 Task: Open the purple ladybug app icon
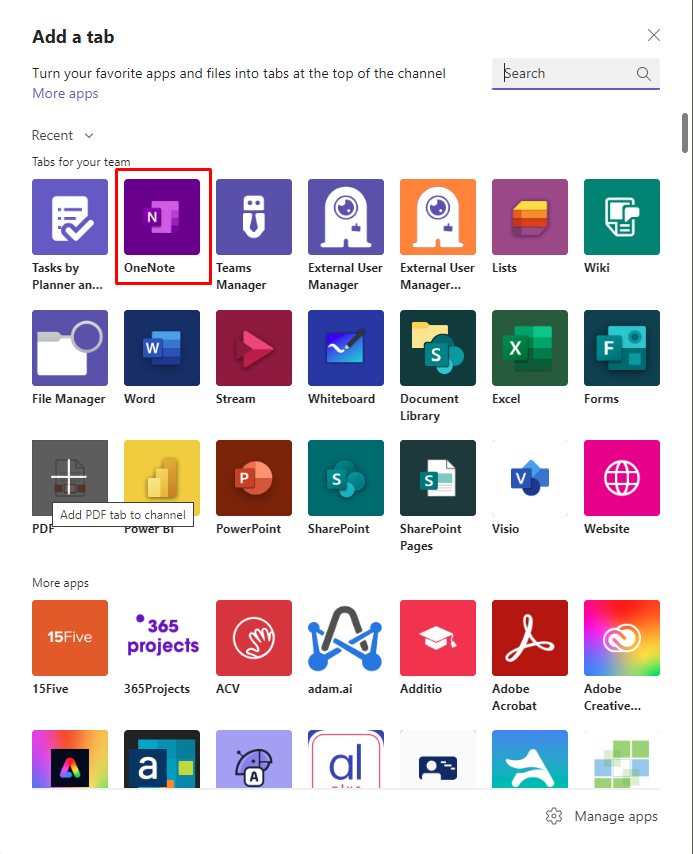pos(254,759)
